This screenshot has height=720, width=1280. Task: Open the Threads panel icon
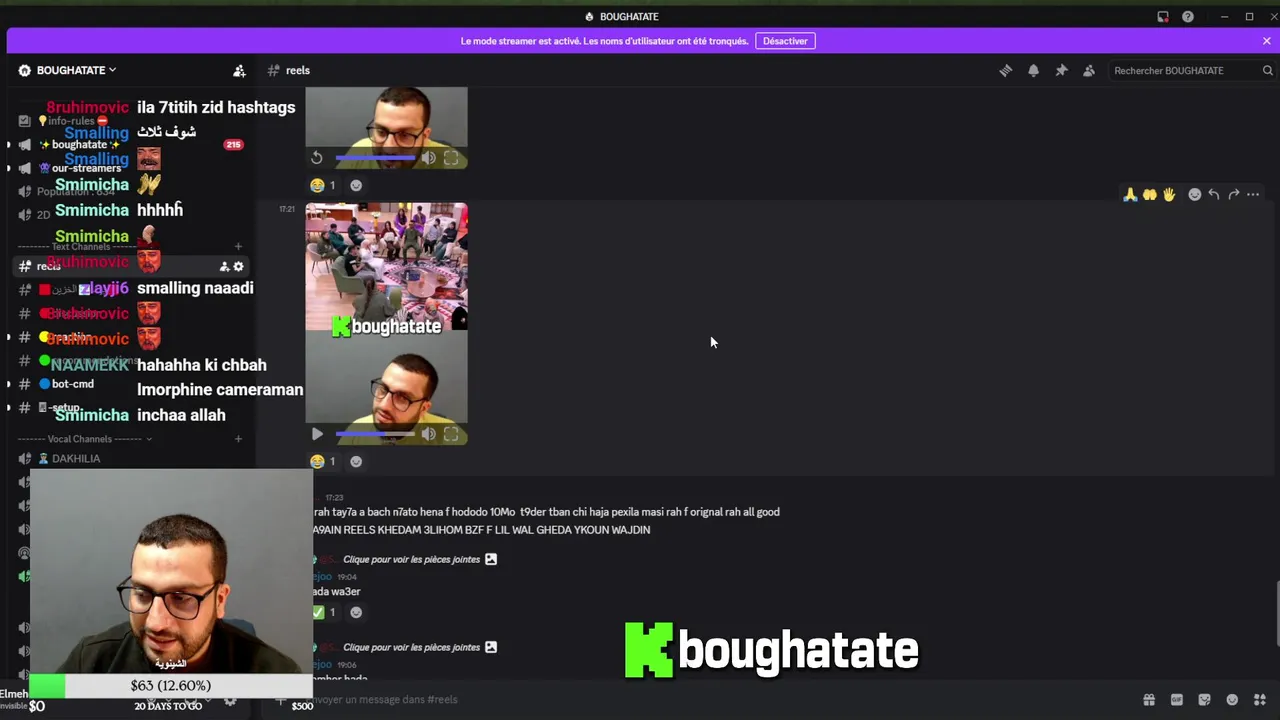pyautogui.click(x=1005, y=71)
